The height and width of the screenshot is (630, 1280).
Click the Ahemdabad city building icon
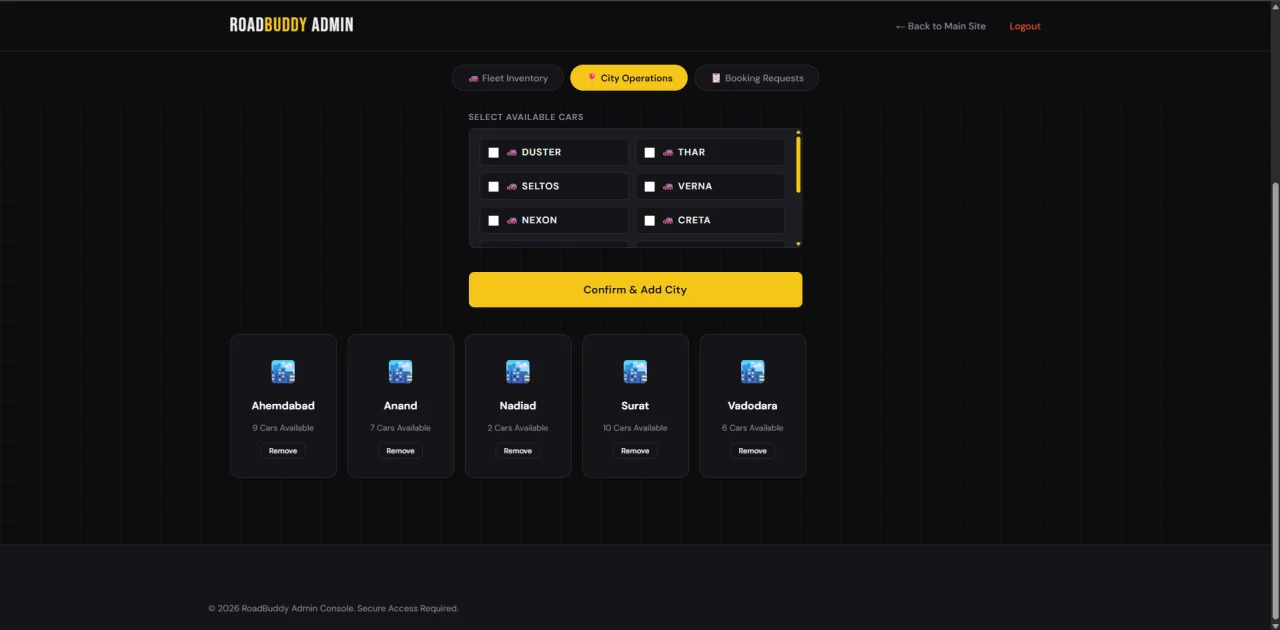coord(283,372)
